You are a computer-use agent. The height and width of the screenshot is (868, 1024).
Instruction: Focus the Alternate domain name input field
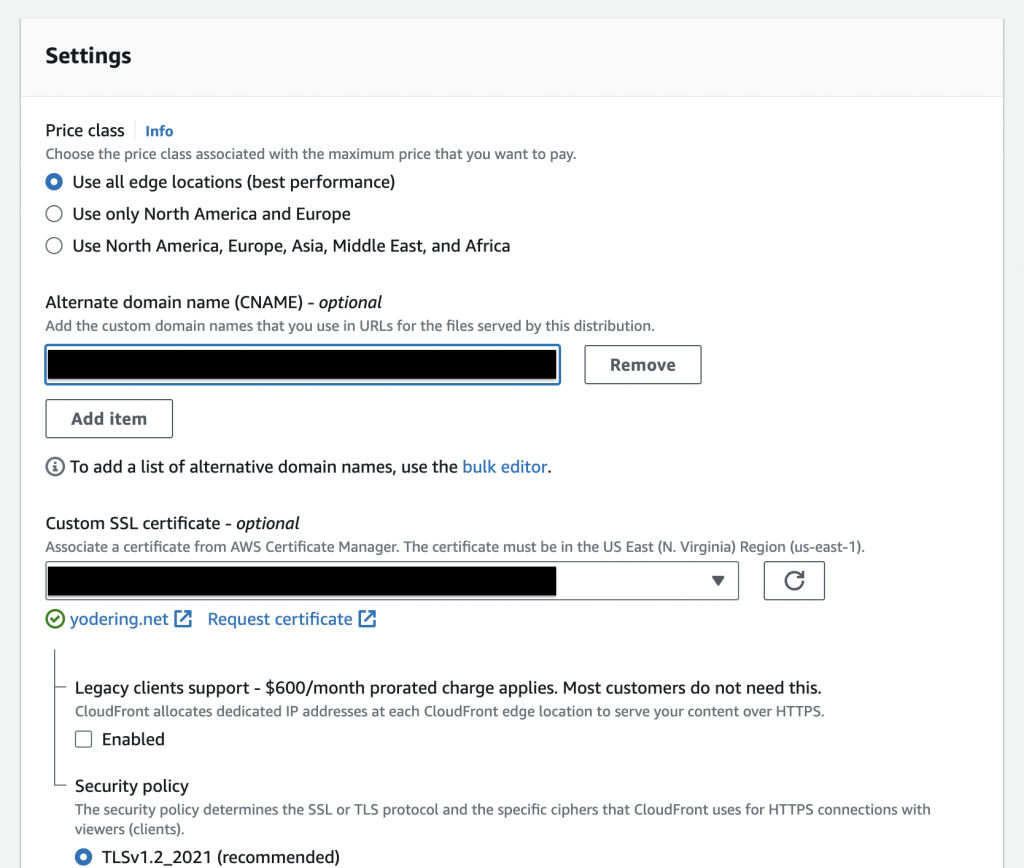click(302, 365)
